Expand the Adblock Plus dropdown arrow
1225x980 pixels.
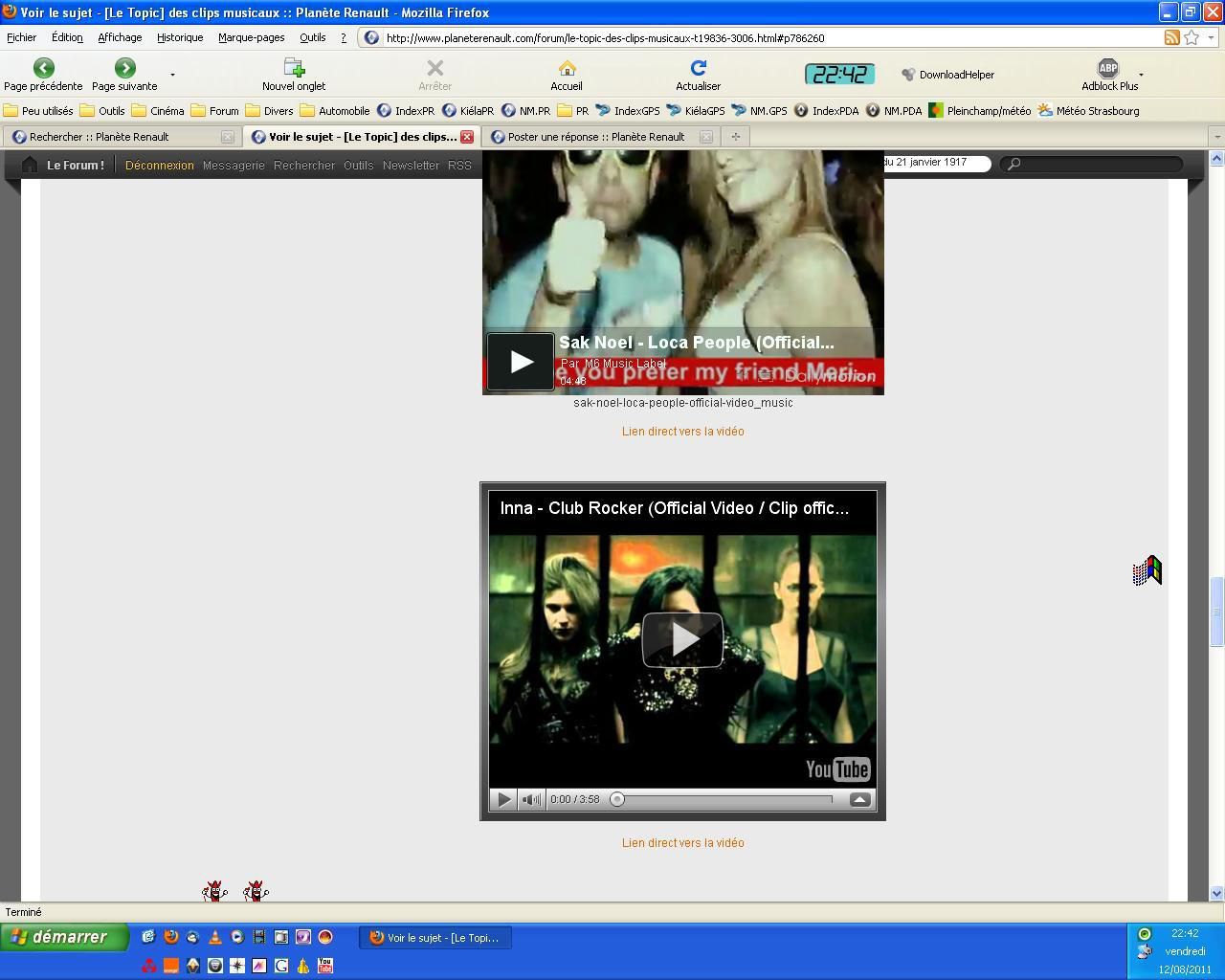click(1141, 75)
